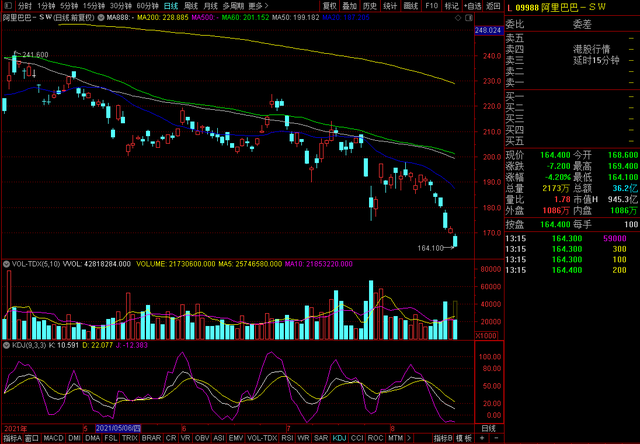
Task: Toggle the 复权 price adjustment option
Action: [330, 6]
